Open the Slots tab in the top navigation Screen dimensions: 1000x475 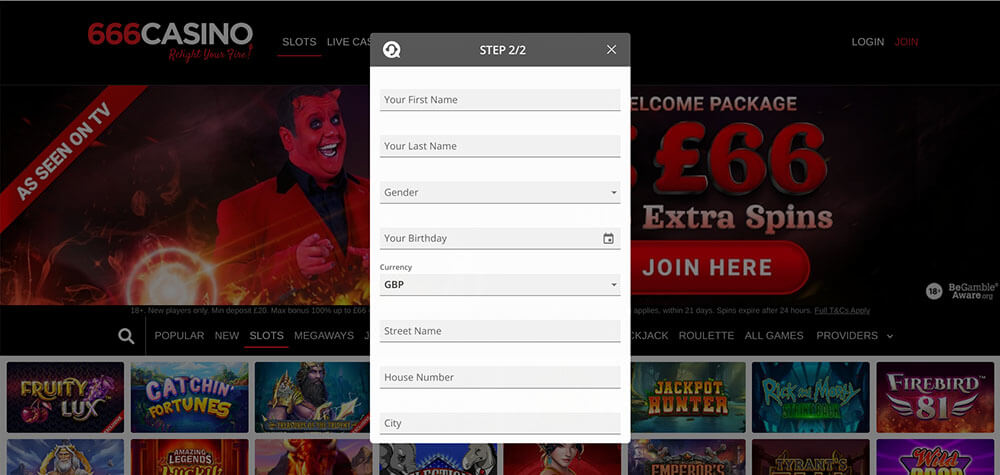point(299,42)
